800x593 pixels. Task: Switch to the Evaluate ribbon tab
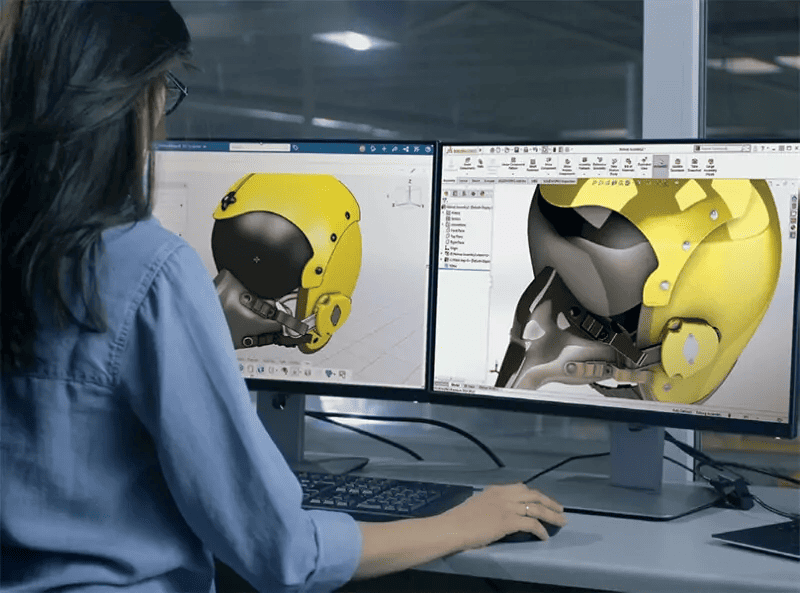point(487,180)
